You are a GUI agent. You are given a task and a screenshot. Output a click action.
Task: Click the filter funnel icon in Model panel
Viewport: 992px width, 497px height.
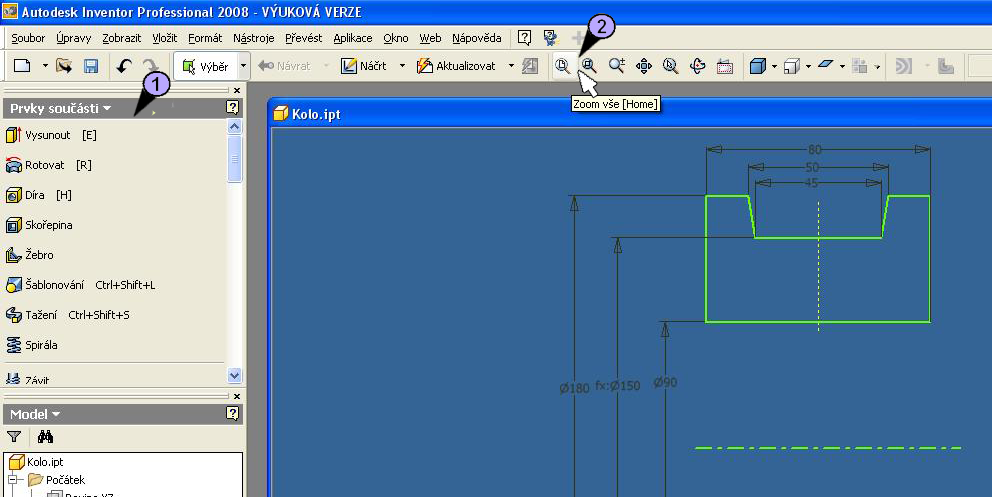(x=14, y=436)
